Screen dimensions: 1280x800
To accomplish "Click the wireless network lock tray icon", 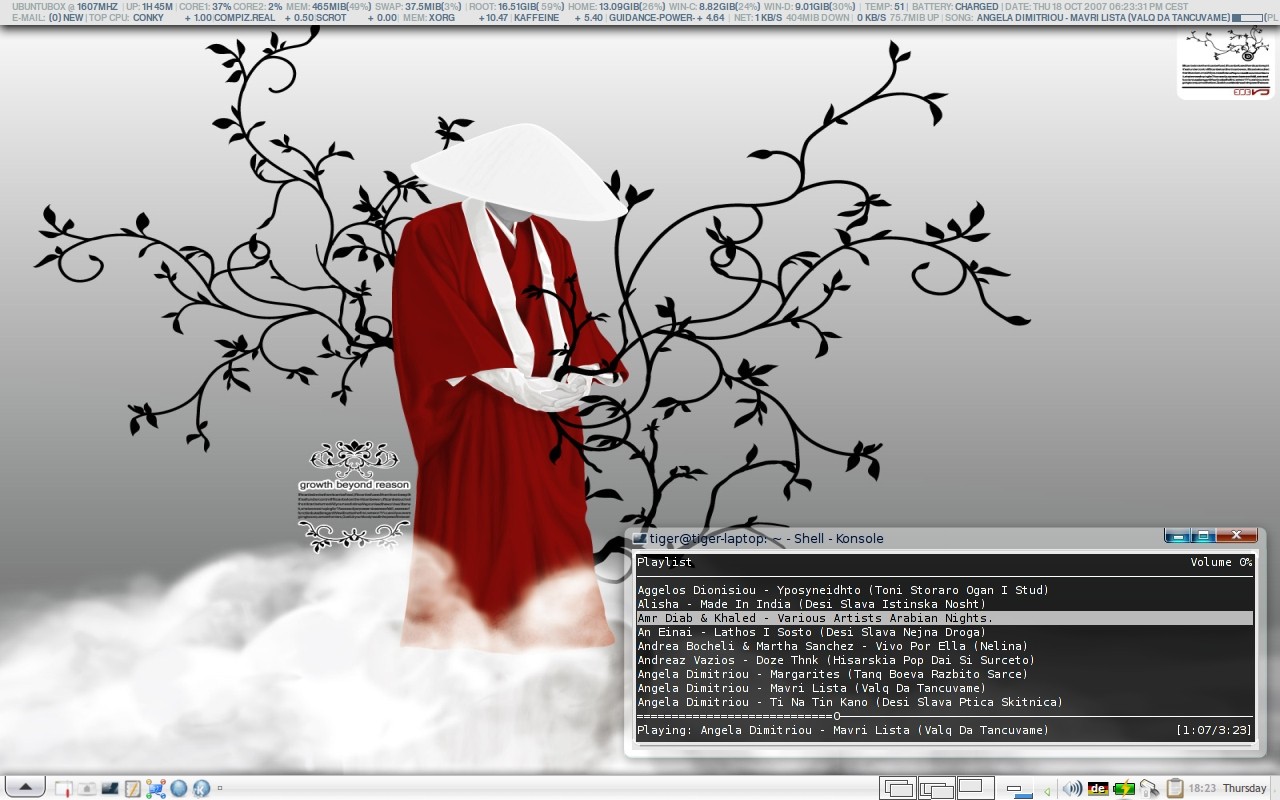I will (1149, 788).
